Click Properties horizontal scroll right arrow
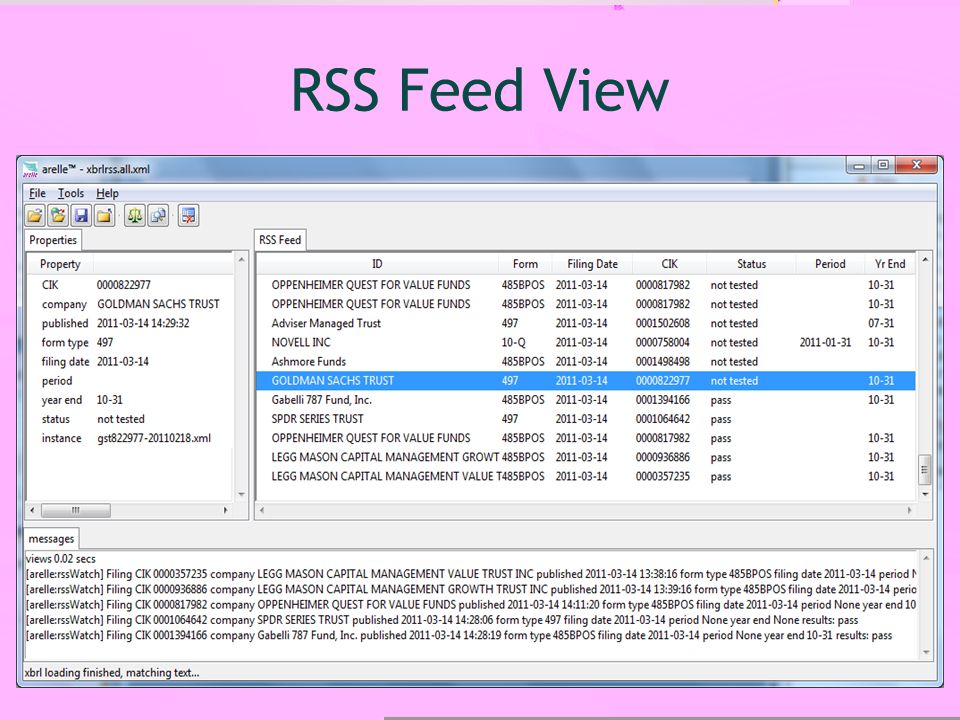Image resolution: width=960 pixels, height=720 pixels. click(225, 510)
